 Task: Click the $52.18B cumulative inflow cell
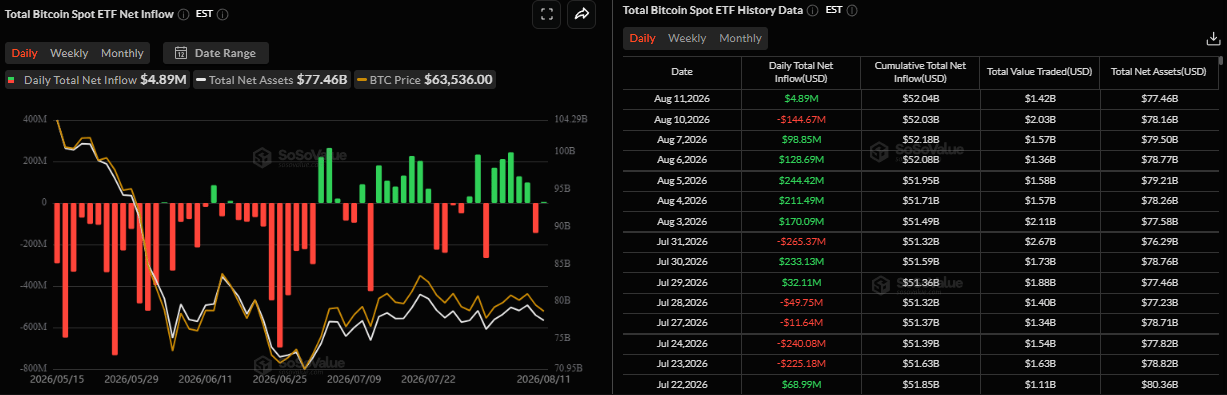click(920, 140)
